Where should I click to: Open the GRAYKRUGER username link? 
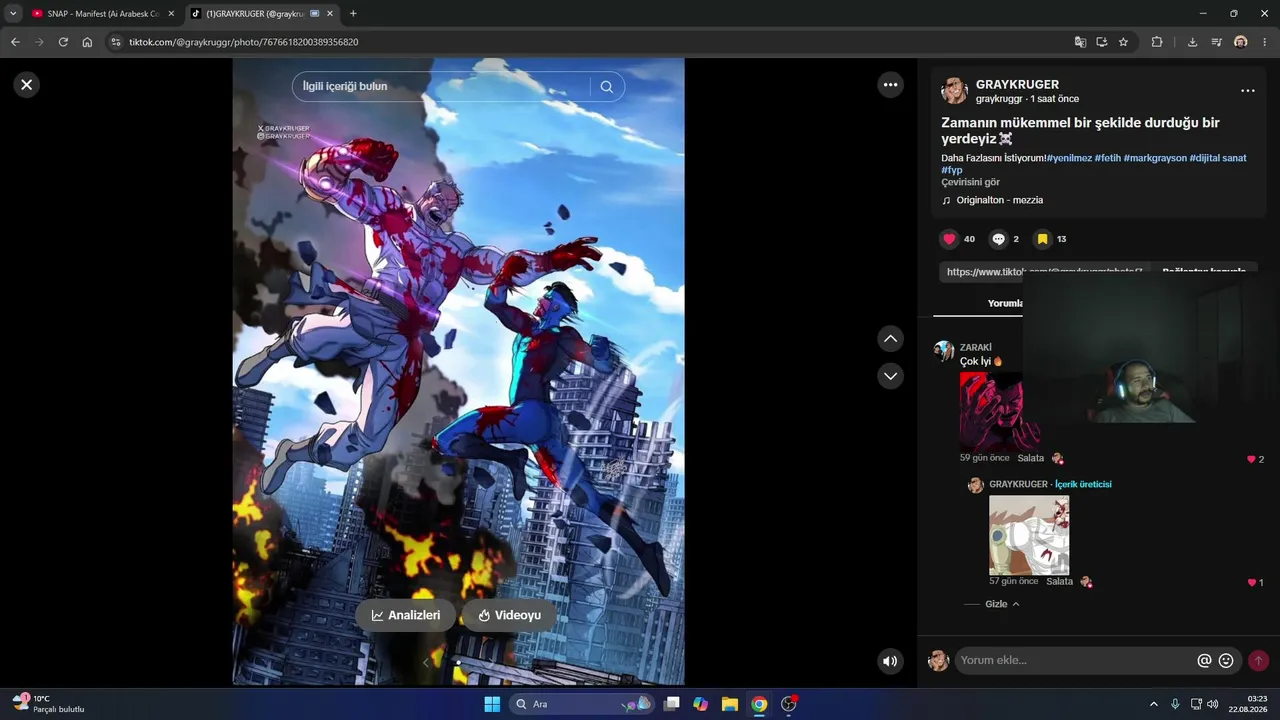point(1017,85)
